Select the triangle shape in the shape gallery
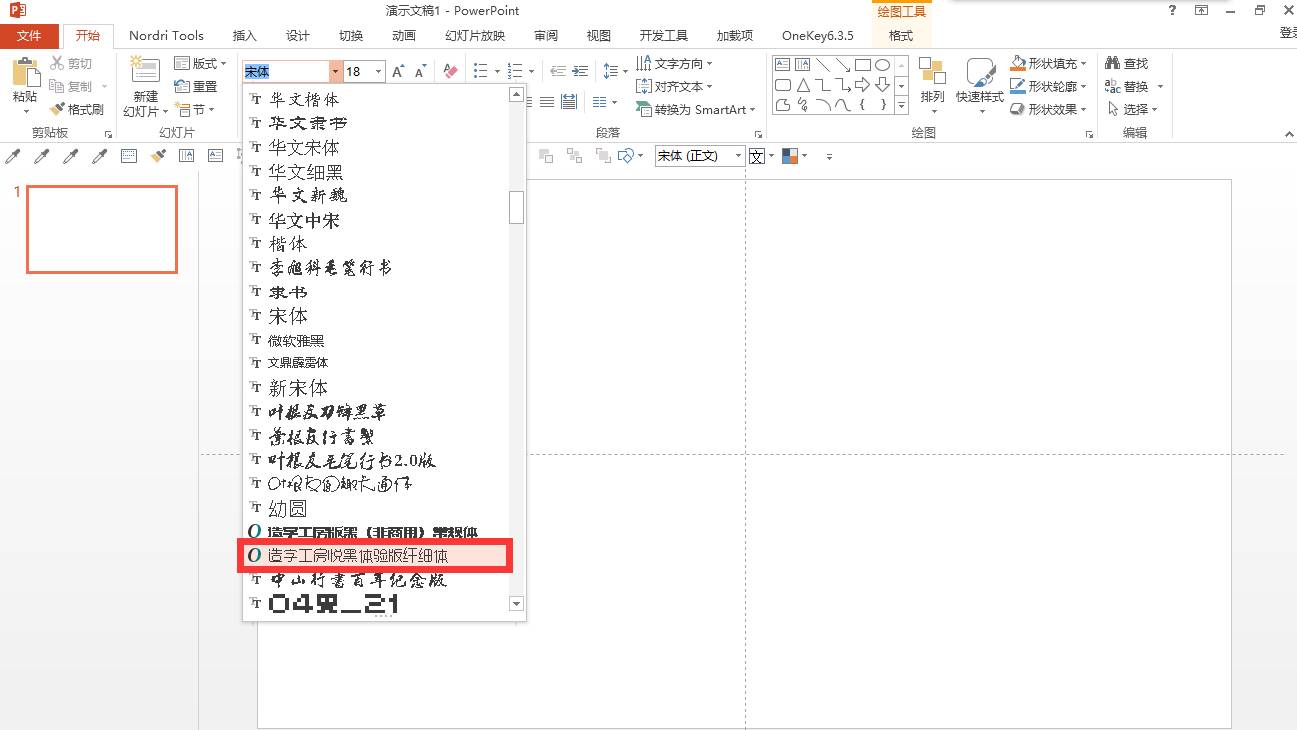This screenshot has height=730, width=1297. pyautogui.click(x=802, y=85)
